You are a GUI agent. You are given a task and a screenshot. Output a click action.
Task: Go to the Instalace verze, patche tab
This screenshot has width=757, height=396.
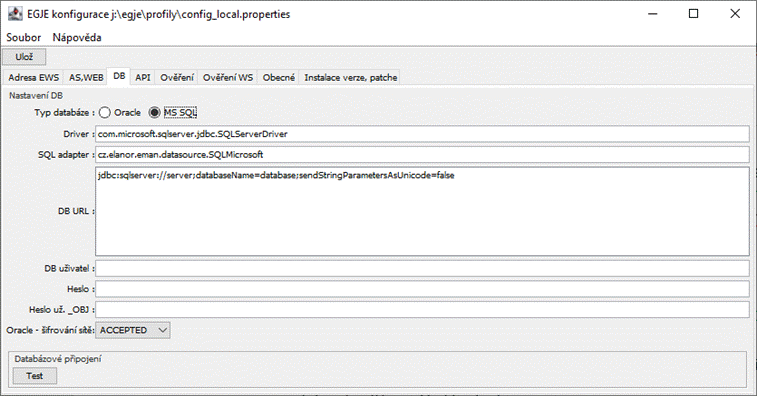(x=350, y=77)
